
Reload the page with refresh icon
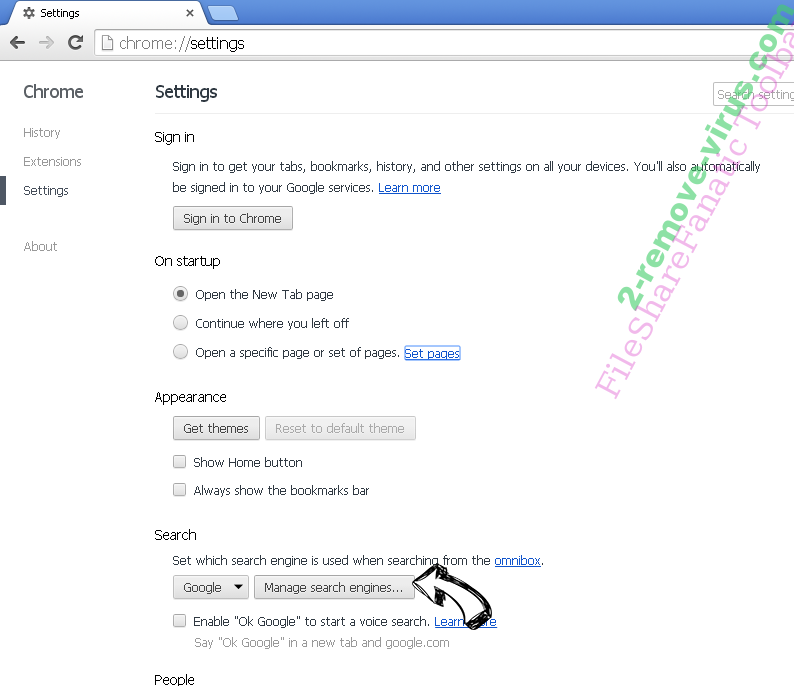[75, 43]
